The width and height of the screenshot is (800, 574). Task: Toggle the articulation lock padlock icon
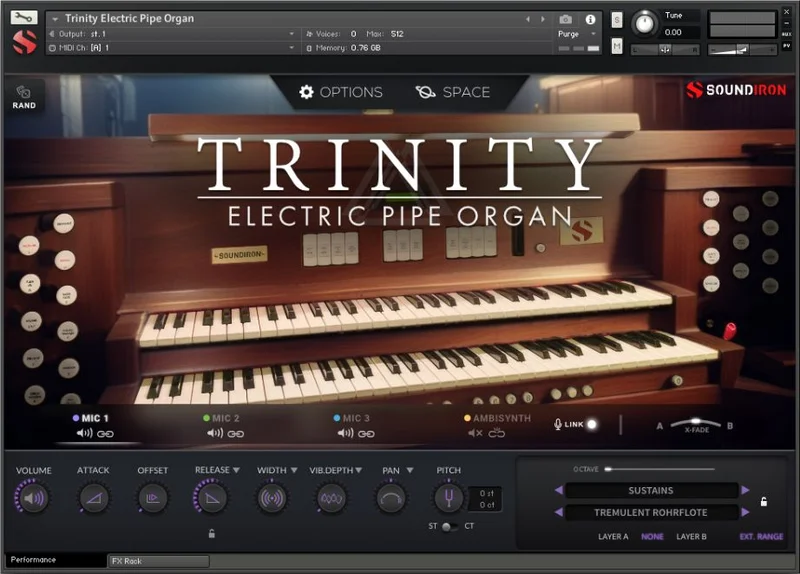click(764, 502)
